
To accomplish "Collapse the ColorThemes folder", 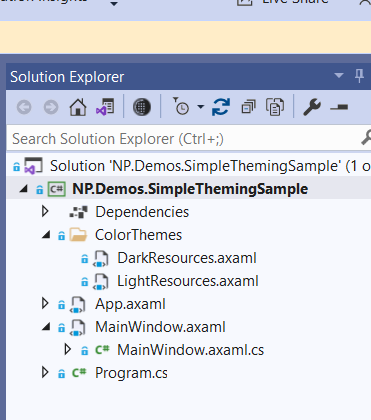I will click(x=46, y=235).
